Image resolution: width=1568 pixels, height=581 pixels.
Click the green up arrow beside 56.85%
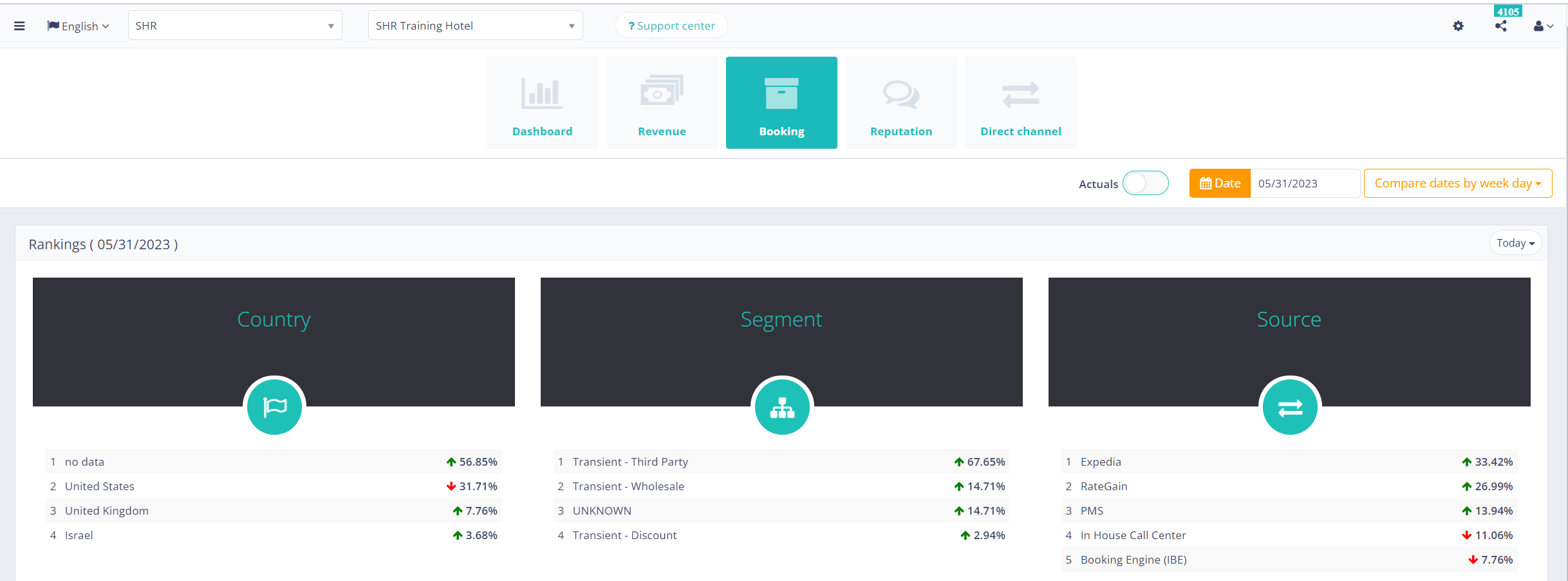click(451, 462)
